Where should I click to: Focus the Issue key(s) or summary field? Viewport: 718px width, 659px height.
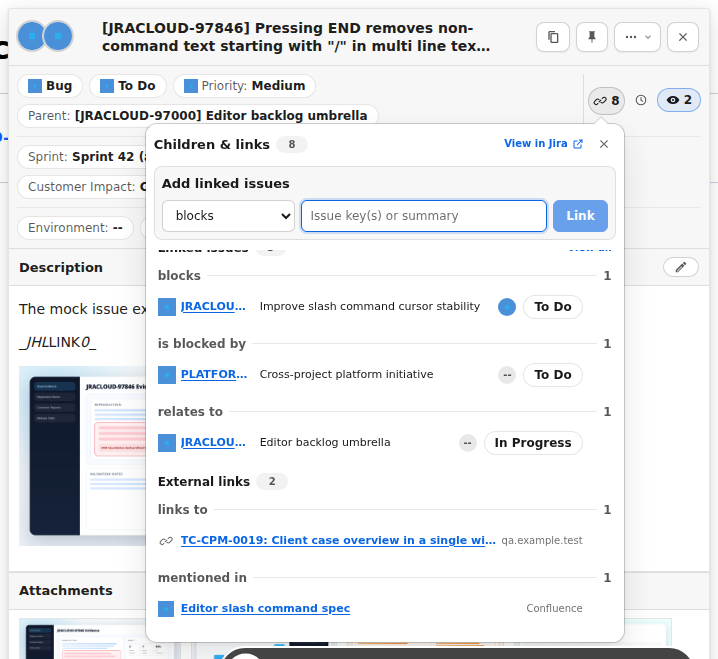(424, 216)
